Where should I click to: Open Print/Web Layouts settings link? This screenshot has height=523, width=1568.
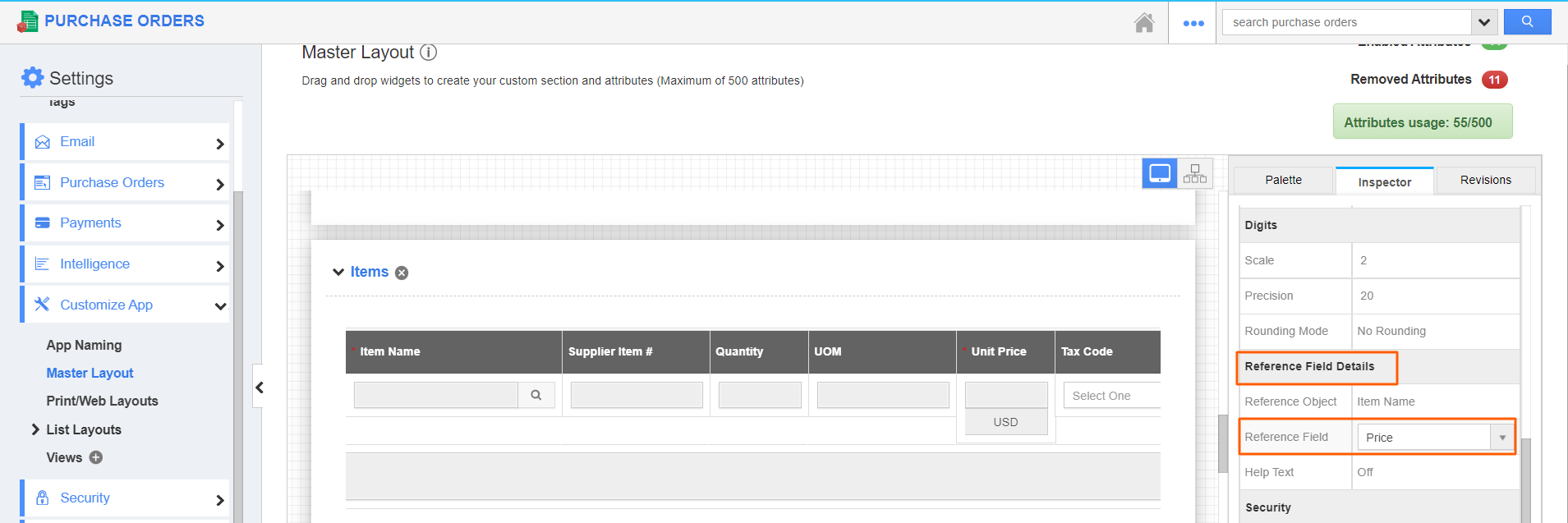[x=102, y=401]
